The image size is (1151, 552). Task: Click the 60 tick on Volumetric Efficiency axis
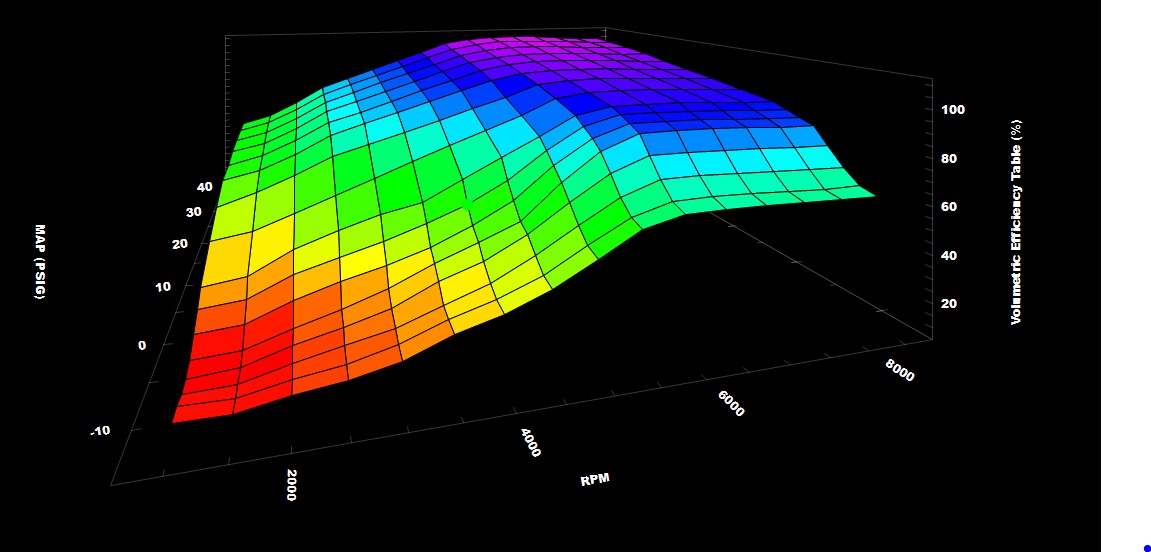[949, 207]
